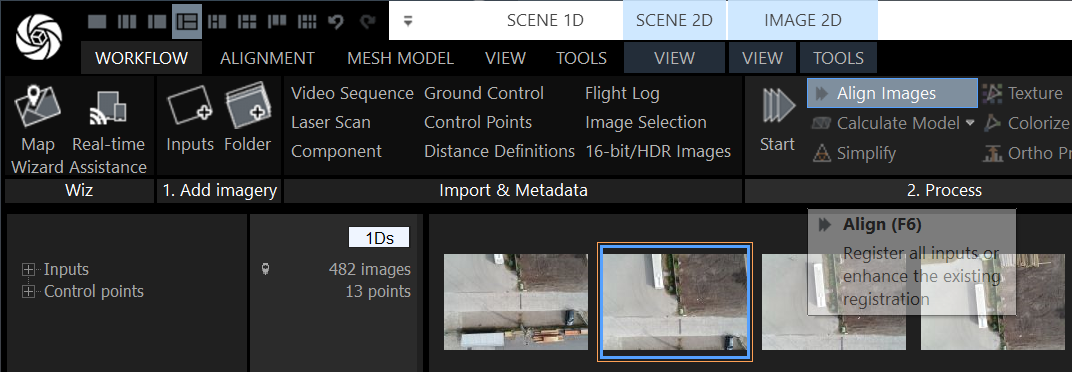This screenshot has width=1072, height=372.
Task: Open the VIEW tab under SCENE 2D
Action: [x=674, y=58]
